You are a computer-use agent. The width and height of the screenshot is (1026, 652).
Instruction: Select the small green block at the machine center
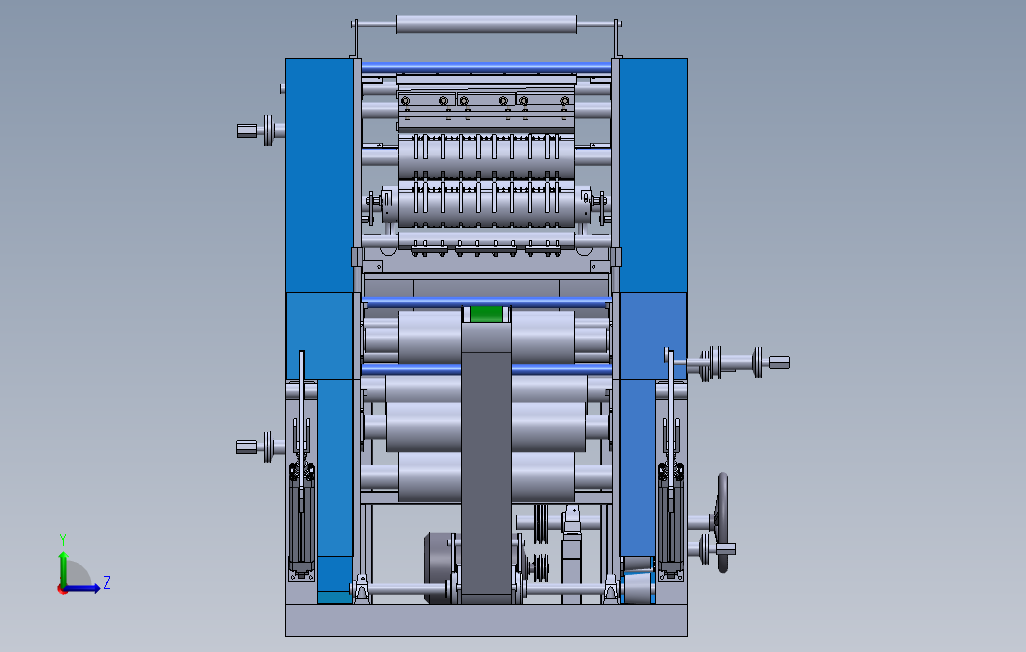486,314
